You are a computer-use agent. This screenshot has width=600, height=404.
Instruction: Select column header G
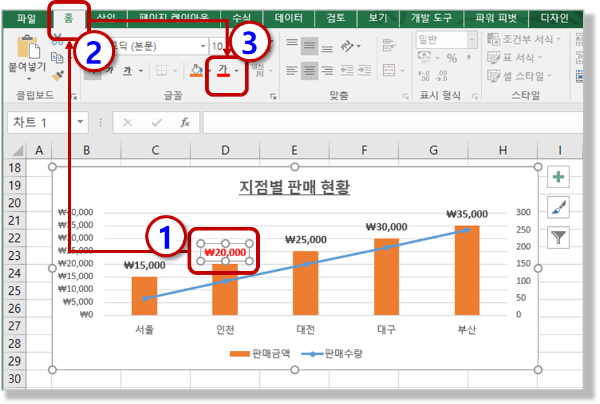(x=433, y=150)
